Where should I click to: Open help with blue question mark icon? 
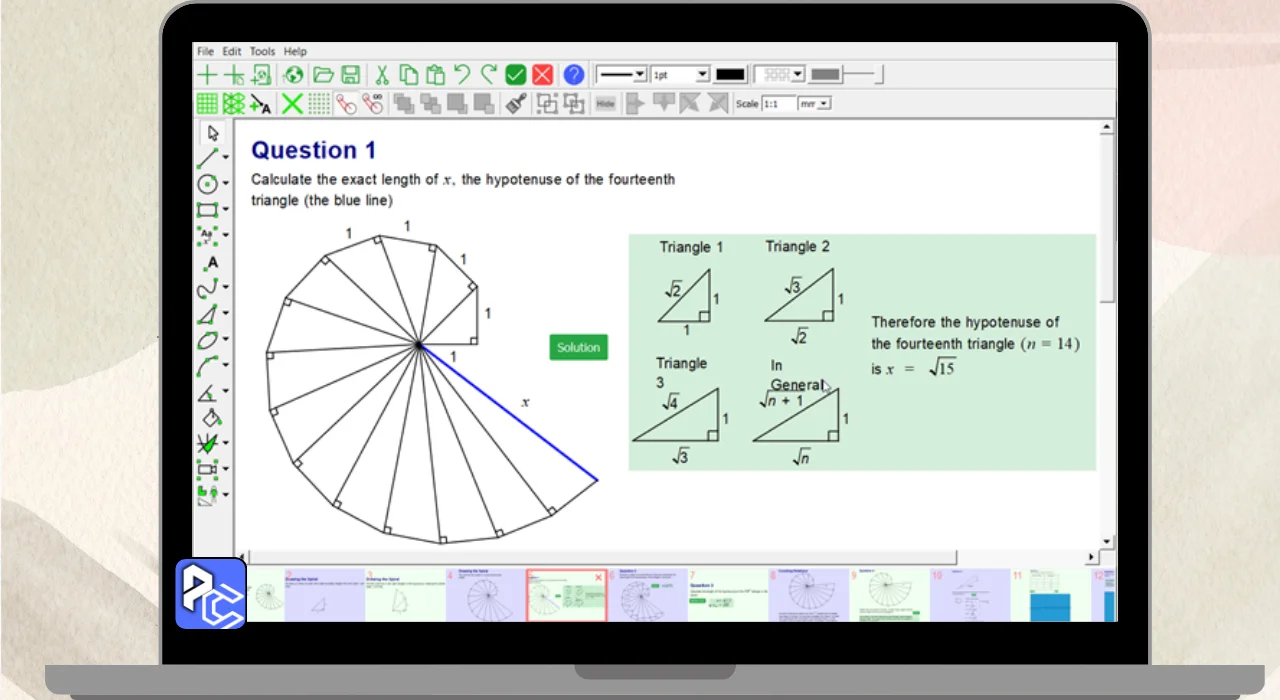click(x=573, y=74)
